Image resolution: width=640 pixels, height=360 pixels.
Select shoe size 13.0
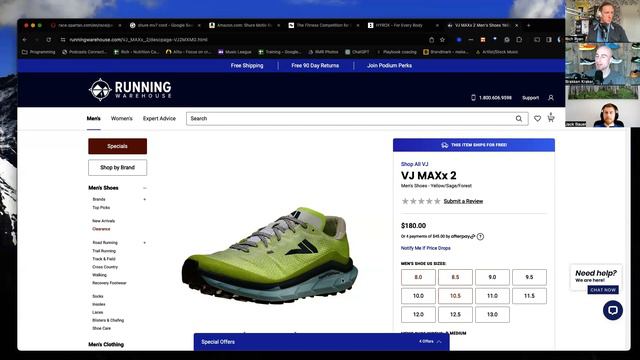pos(492,315)
